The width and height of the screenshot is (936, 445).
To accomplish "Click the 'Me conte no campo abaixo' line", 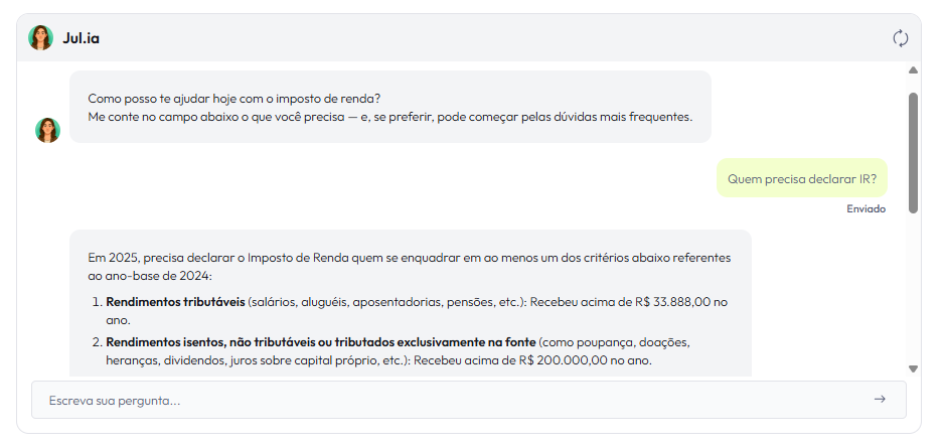I will [390, 116].
